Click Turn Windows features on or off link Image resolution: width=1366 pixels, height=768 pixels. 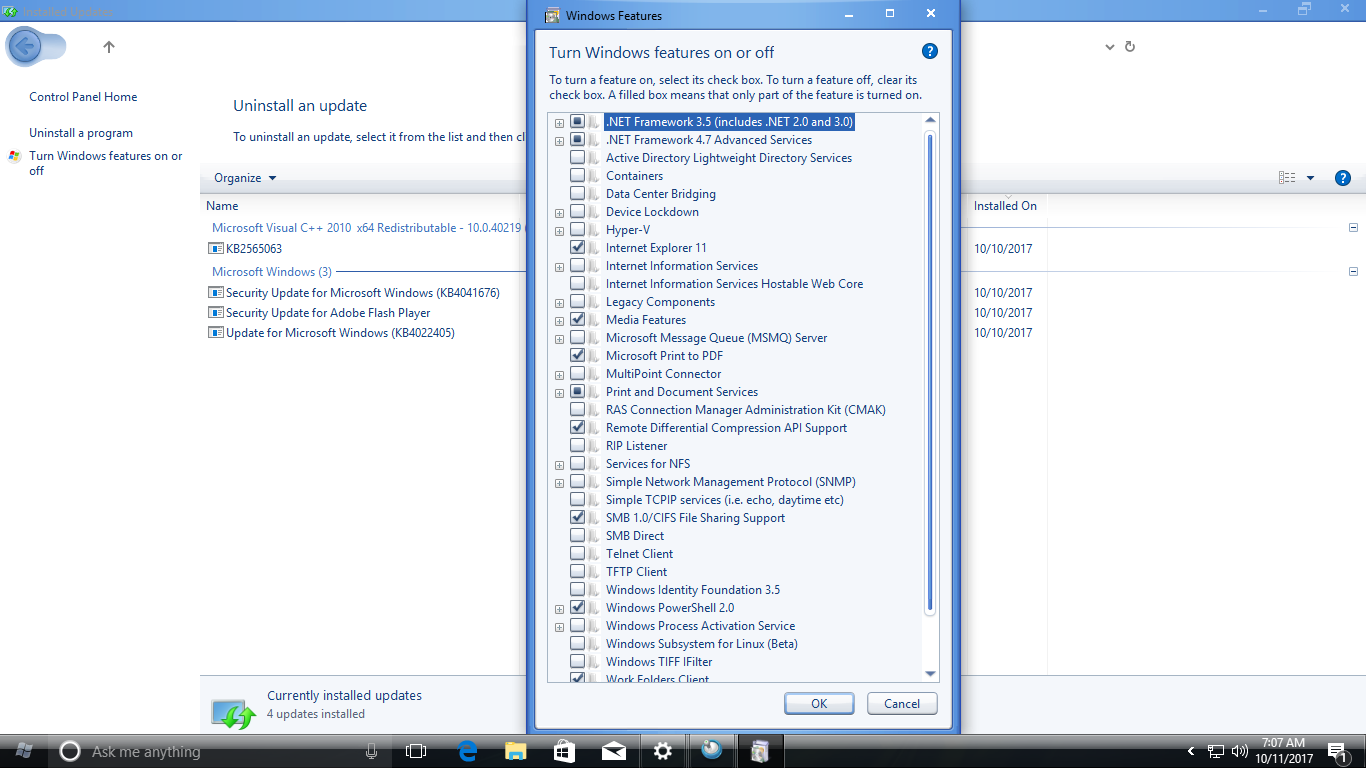pyautogui.click(x=106, y=163)
